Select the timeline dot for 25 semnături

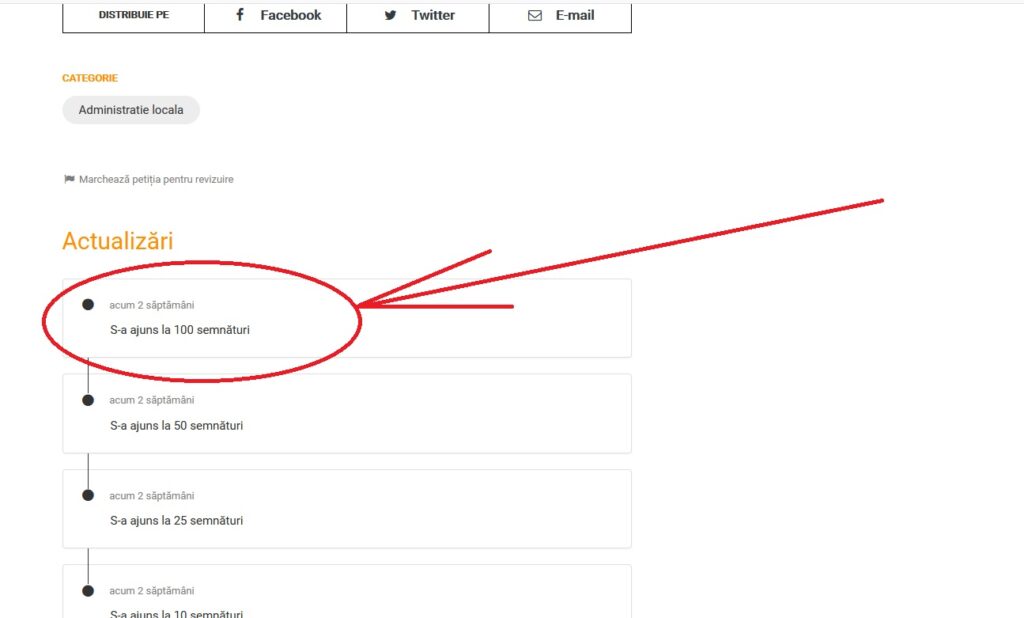tap(88, 495)
